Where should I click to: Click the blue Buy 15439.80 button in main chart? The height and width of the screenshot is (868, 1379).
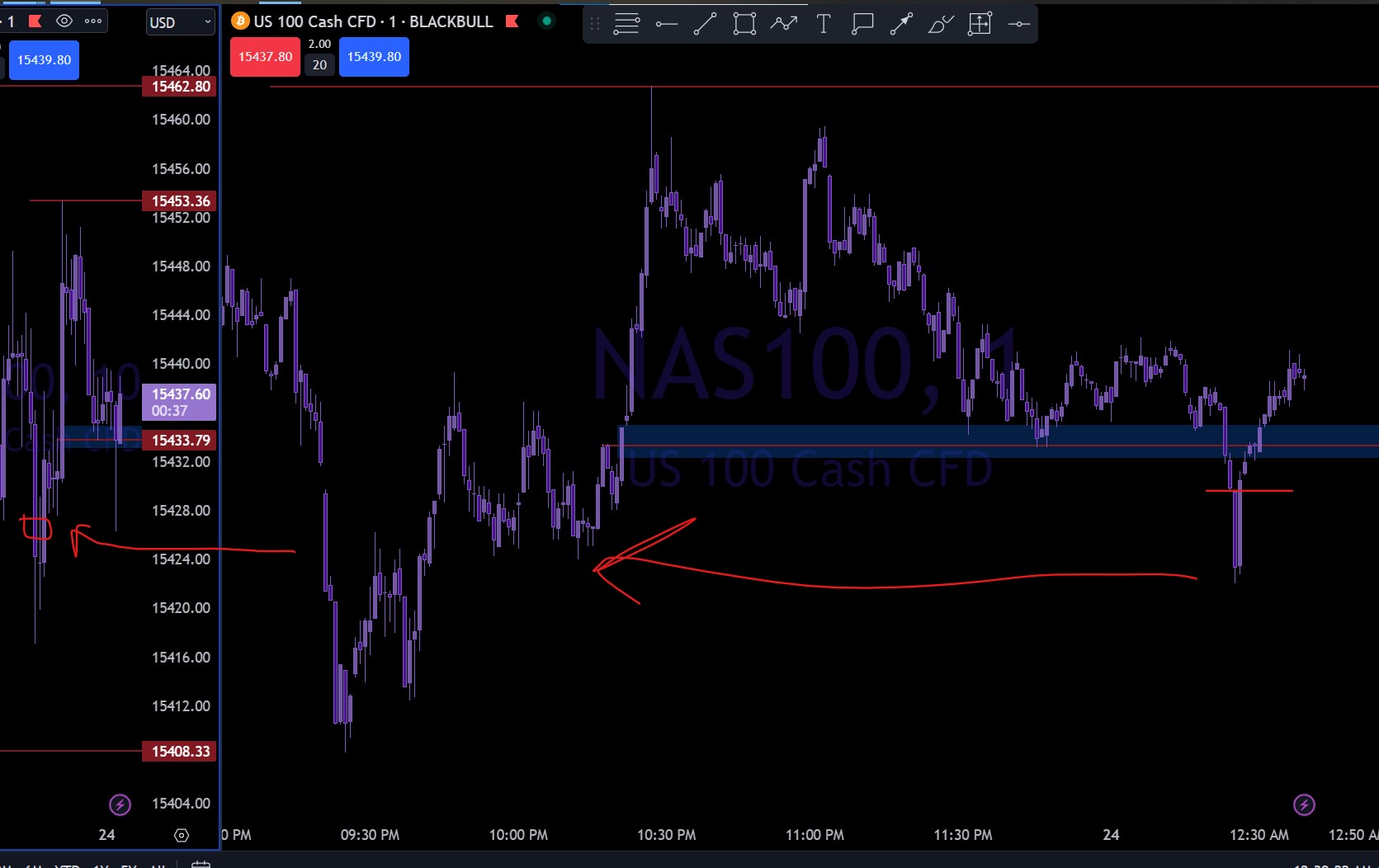(x=374, y=57)
